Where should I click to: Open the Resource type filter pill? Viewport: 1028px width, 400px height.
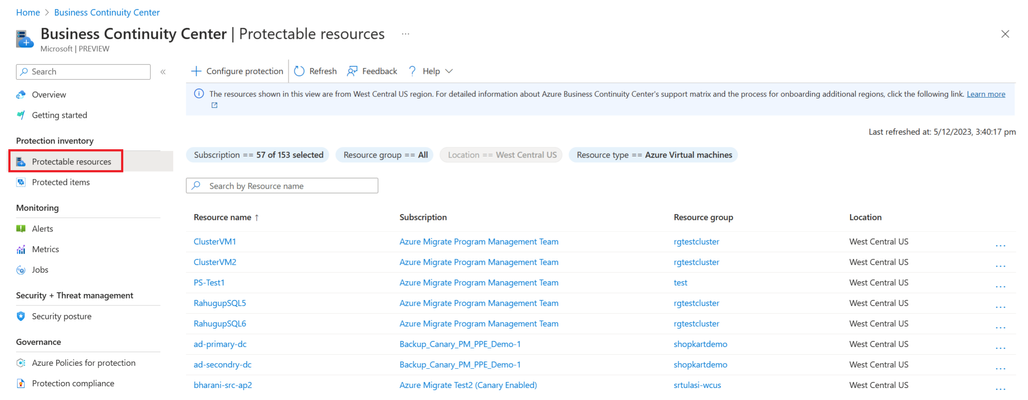(x=653, y=155)
